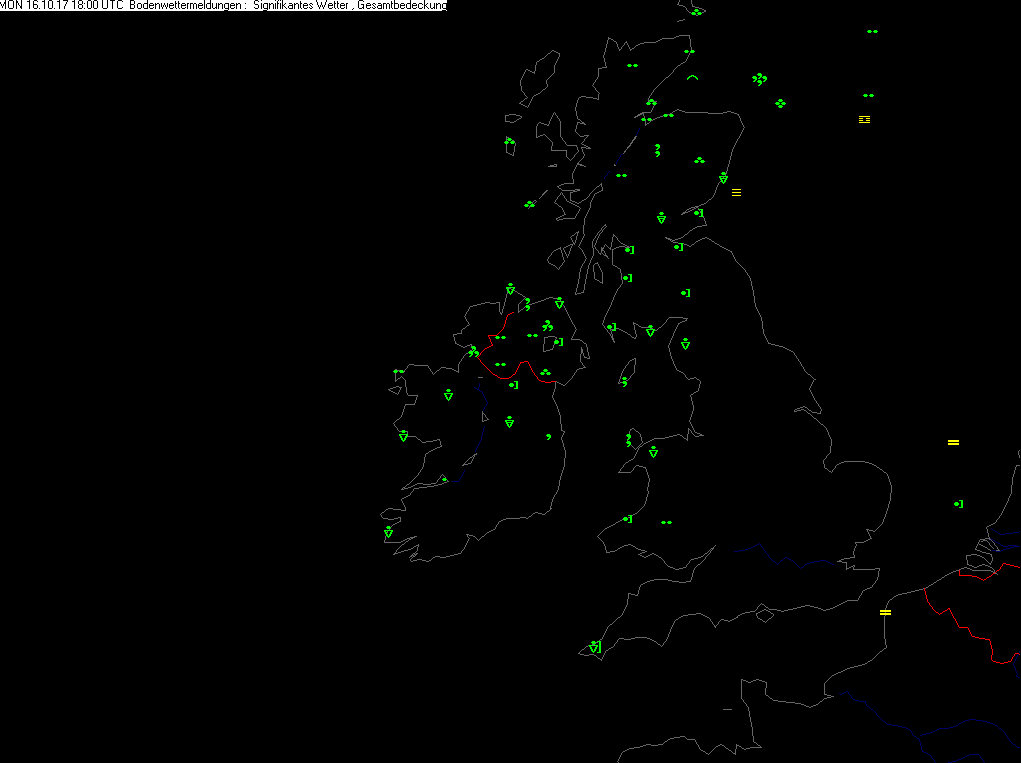
Task: Select the yellow broken-line fog symbol
Action: pyautogui.click(x=864, y=119)
